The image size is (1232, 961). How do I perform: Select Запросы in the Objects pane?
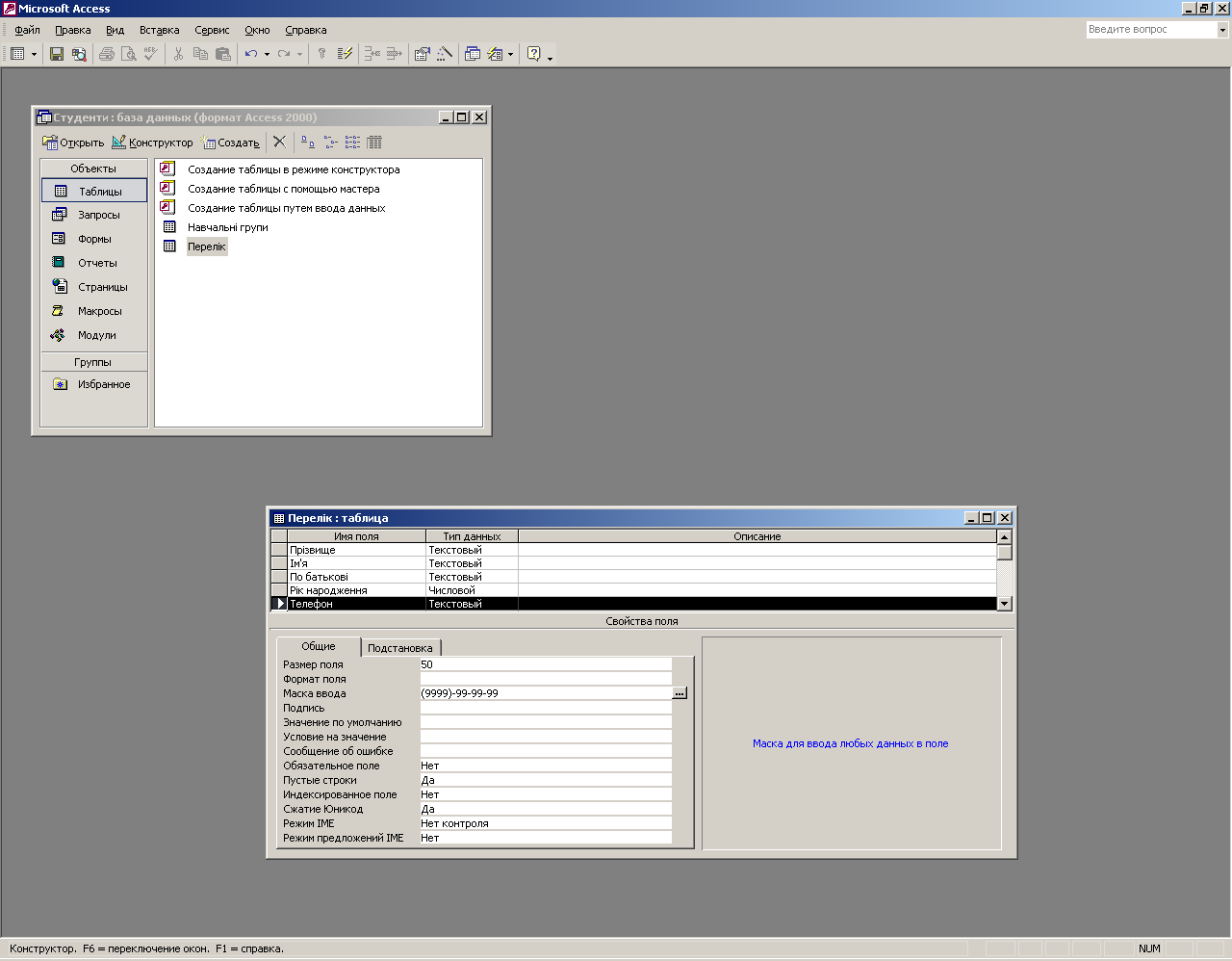pyautogui.click(x=94, y=215)
